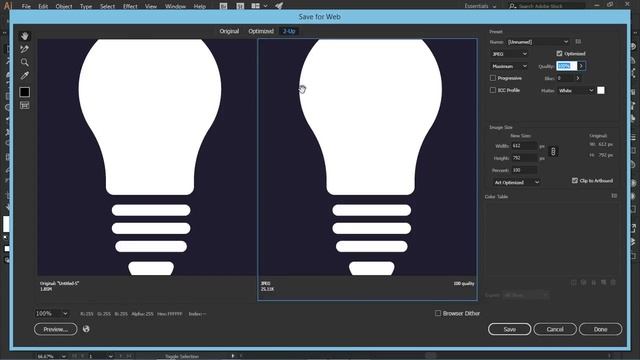Viewport: 640px width, 360px height.
Task: Open the Select menu
Action: click(107, 6)
